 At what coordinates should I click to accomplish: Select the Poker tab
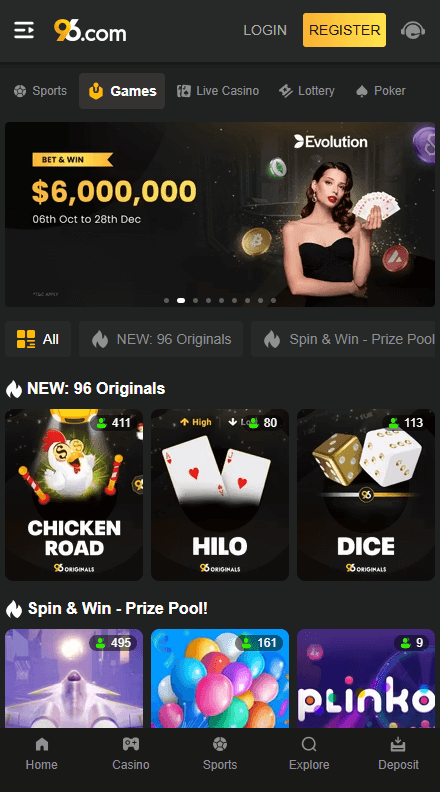pos(381,91)
